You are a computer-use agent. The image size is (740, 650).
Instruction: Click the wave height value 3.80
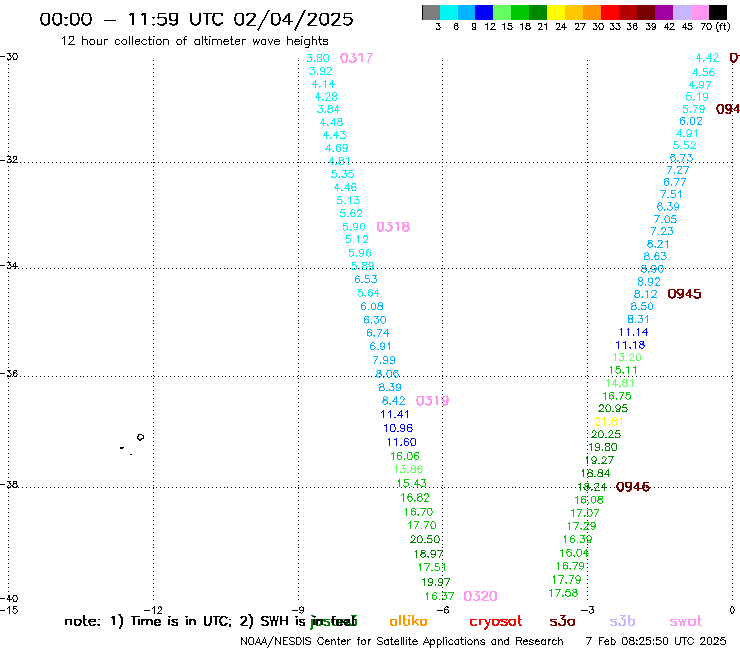(x=318, y=58)
